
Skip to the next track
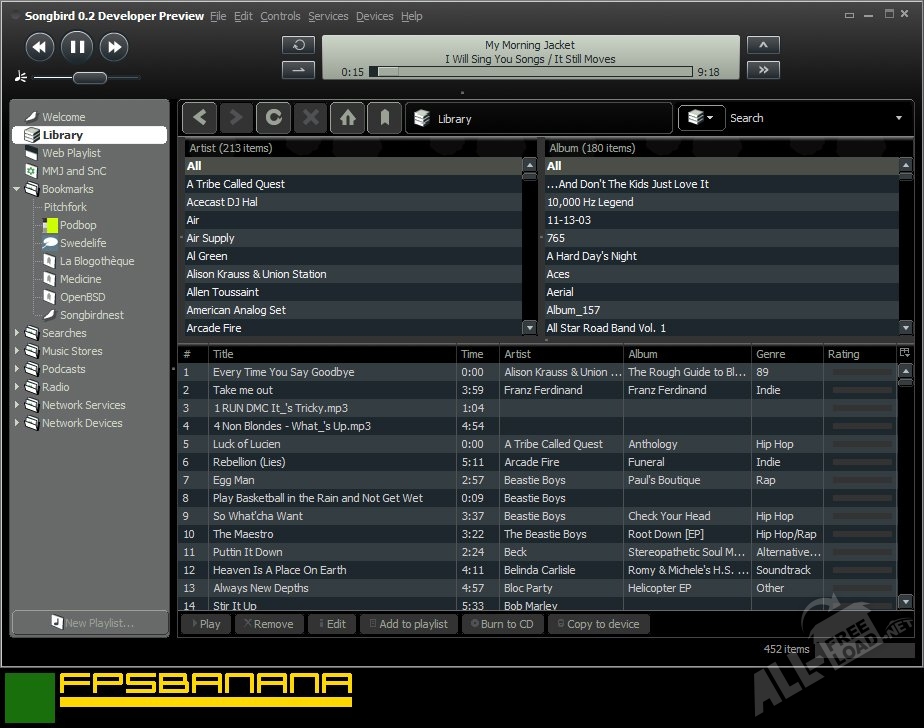[x=114, y=46]
